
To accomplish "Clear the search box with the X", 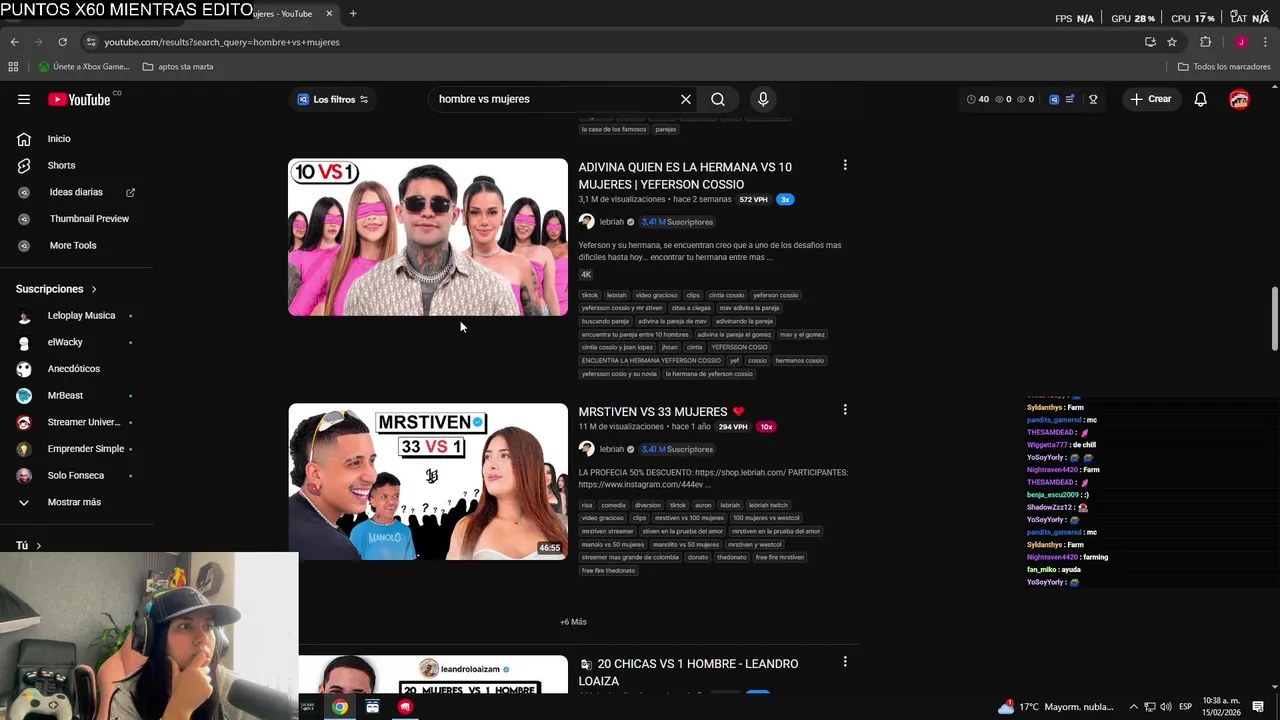I will (686, 99).
